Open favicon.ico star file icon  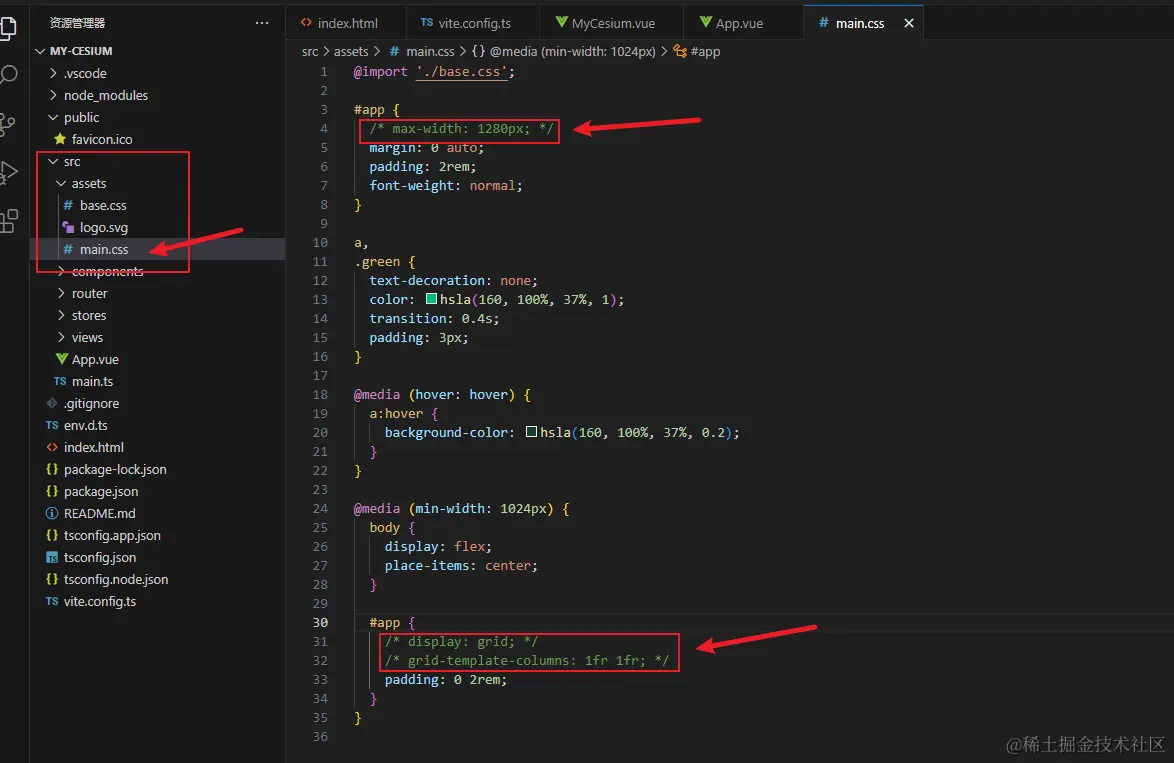click(x=60, y=139)
